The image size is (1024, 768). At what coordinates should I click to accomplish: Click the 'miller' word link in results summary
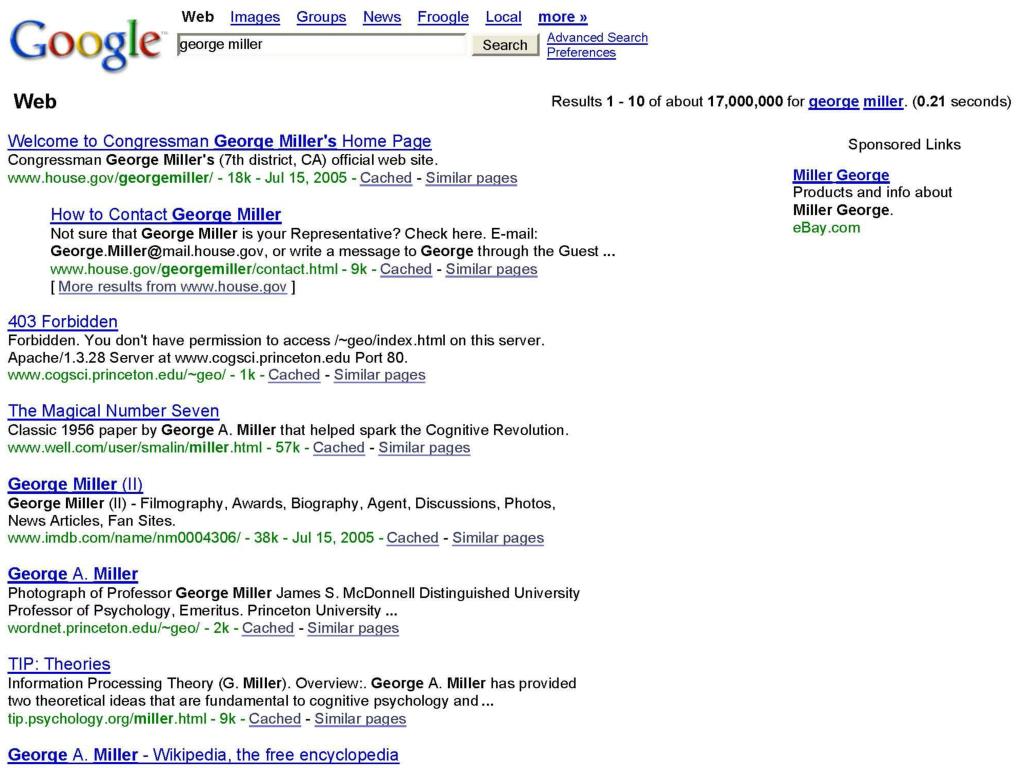(x=884, y=102)
